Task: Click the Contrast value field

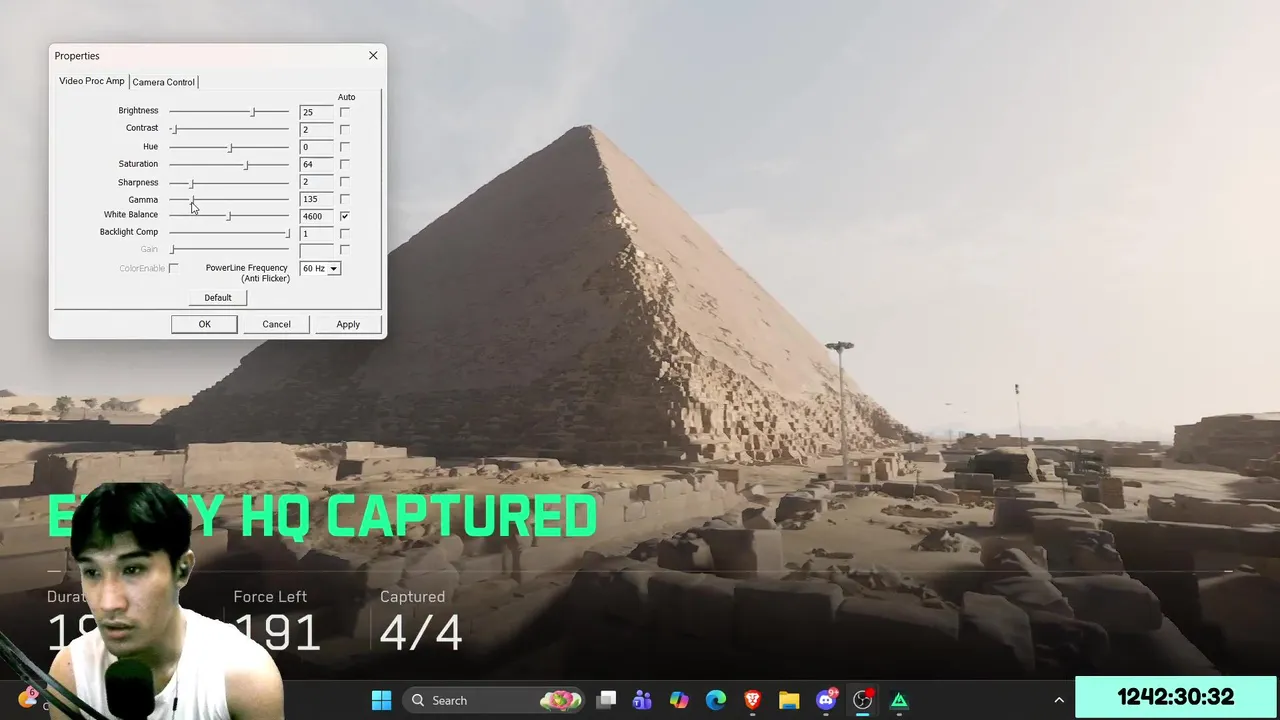Action: coord(316,129)
